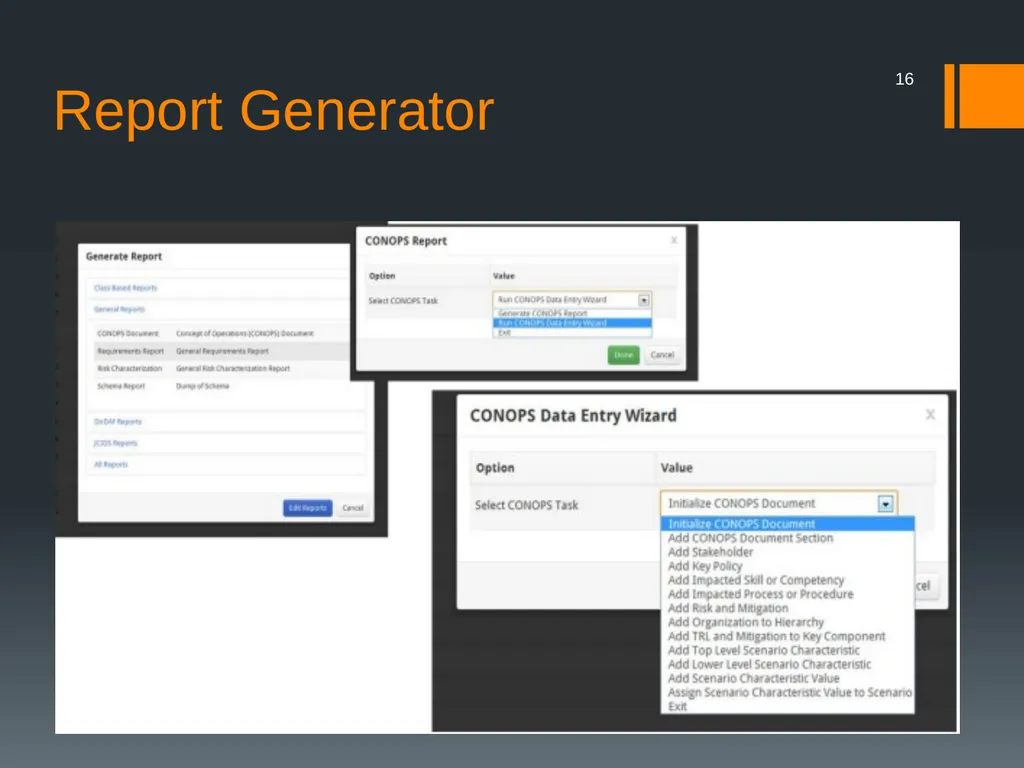1024x768 pixels.
Task: Select Add Stakeholder option
Action: (788, 552)
